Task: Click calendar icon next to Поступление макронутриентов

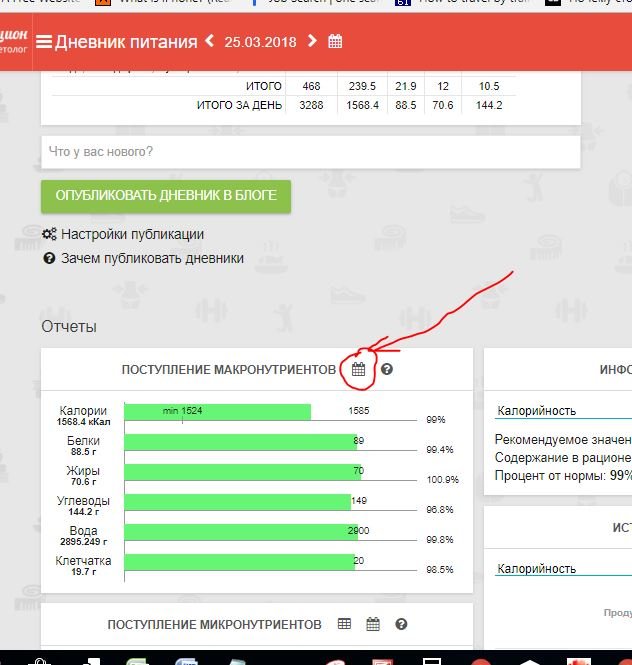Action: (x=359, y=370)
